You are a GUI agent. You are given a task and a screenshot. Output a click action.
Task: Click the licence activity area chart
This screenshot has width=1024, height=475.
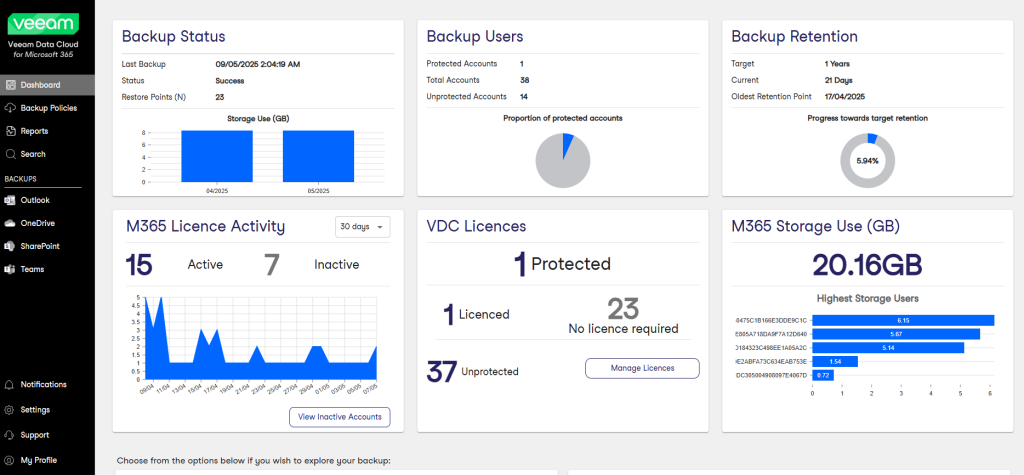[261, 338]
